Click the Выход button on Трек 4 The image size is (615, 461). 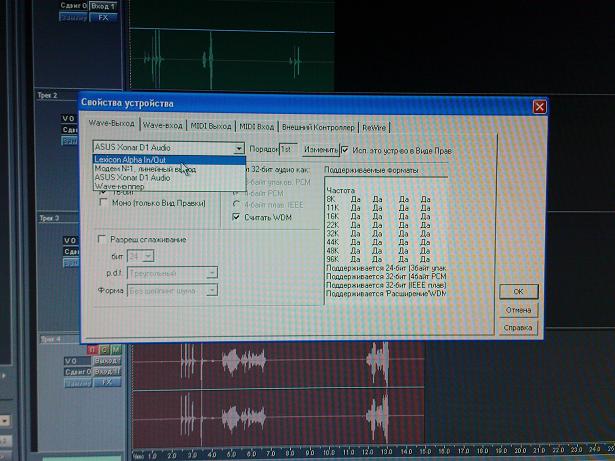[x=107, y=360]
